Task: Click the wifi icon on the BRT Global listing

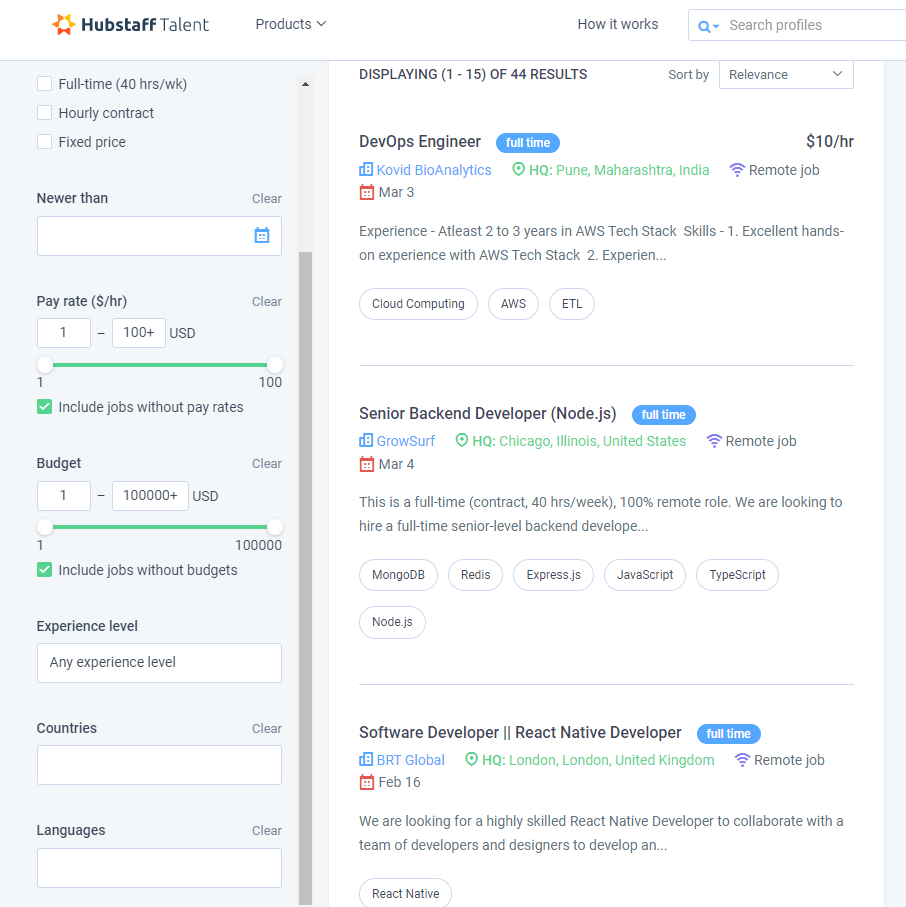Action: 741,760
